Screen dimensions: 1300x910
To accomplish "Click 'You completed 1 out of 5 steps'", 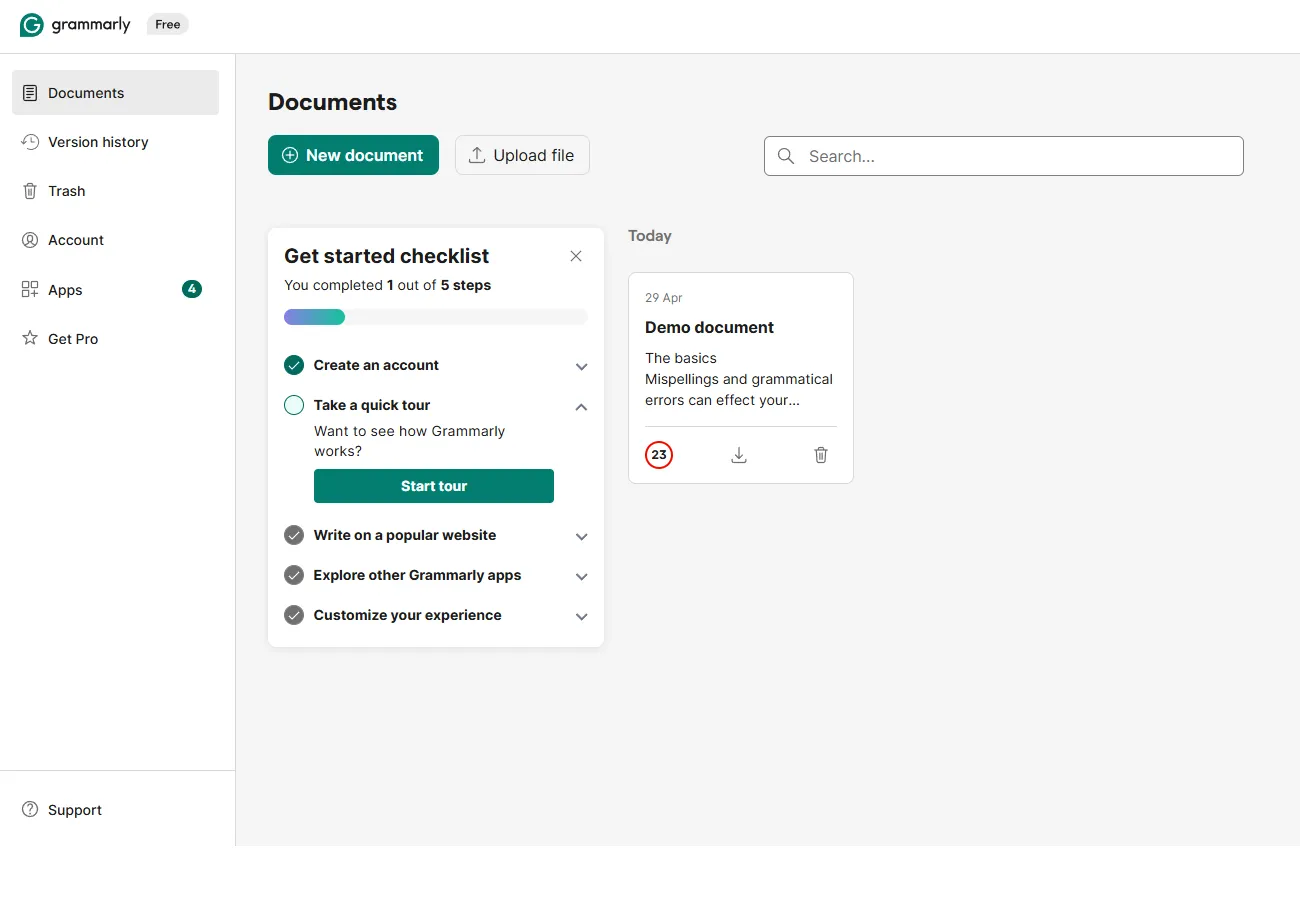I will pyautogui.click(x=388, y=285).
